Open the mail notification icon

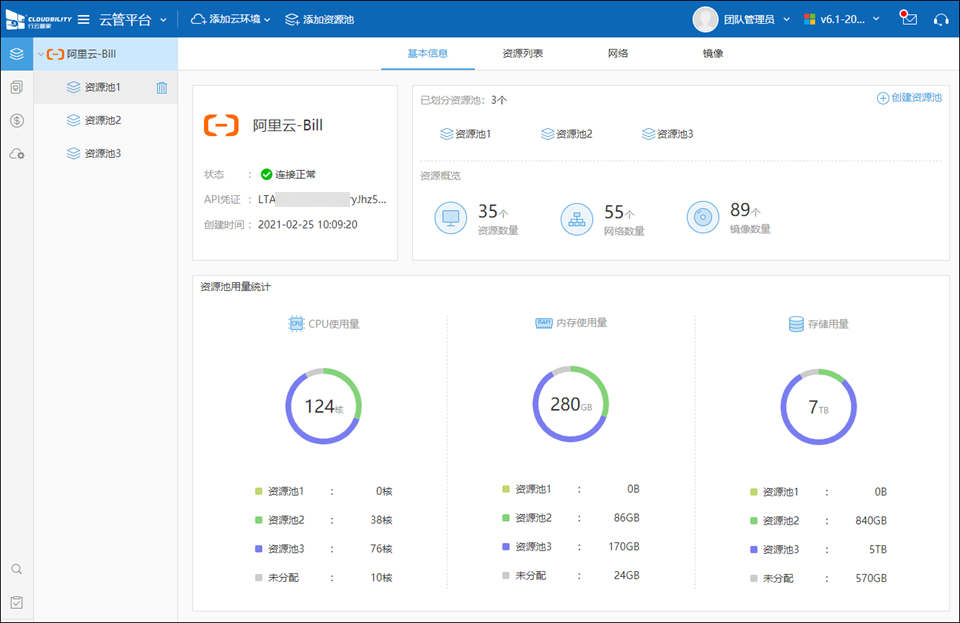pos(908,19)
